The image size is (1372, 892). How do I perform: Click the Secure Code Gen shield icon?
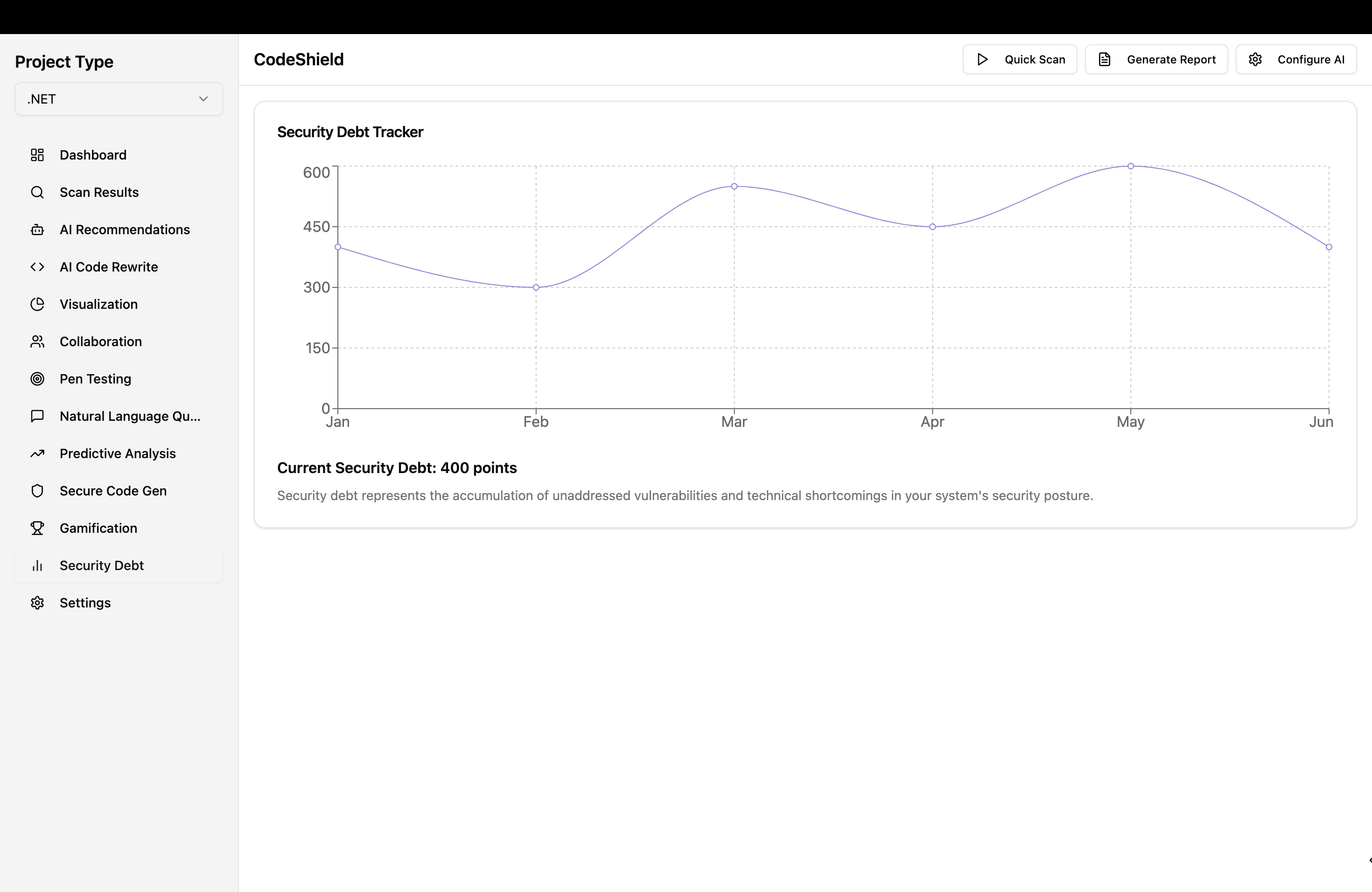click(37, 491)
